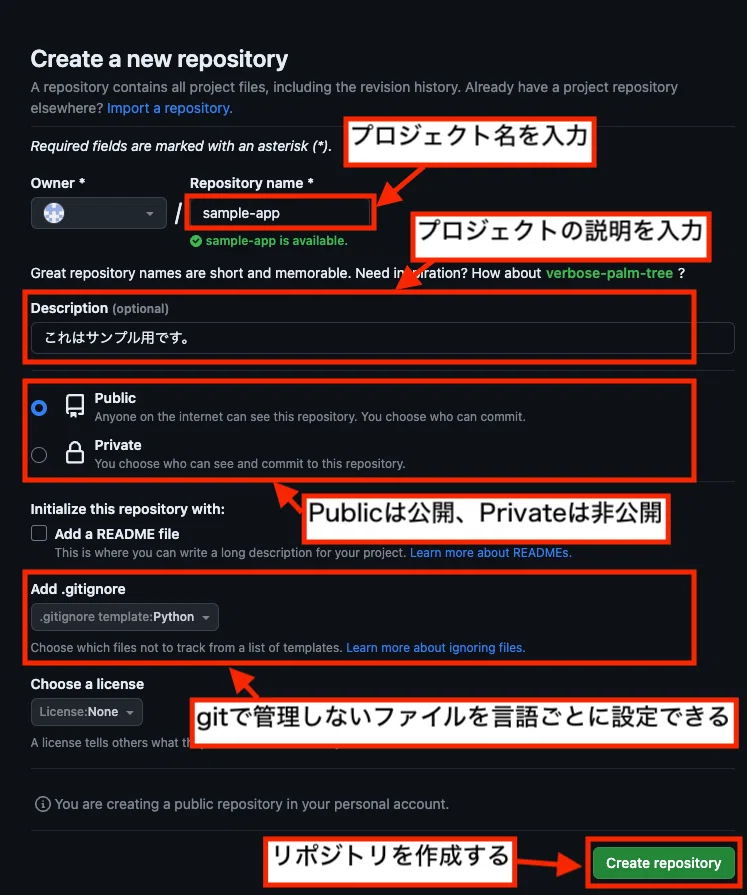The width and height of the screenshot is (747, 895).
Task: Click the Create repository button
Action: (x=663, y=862)
